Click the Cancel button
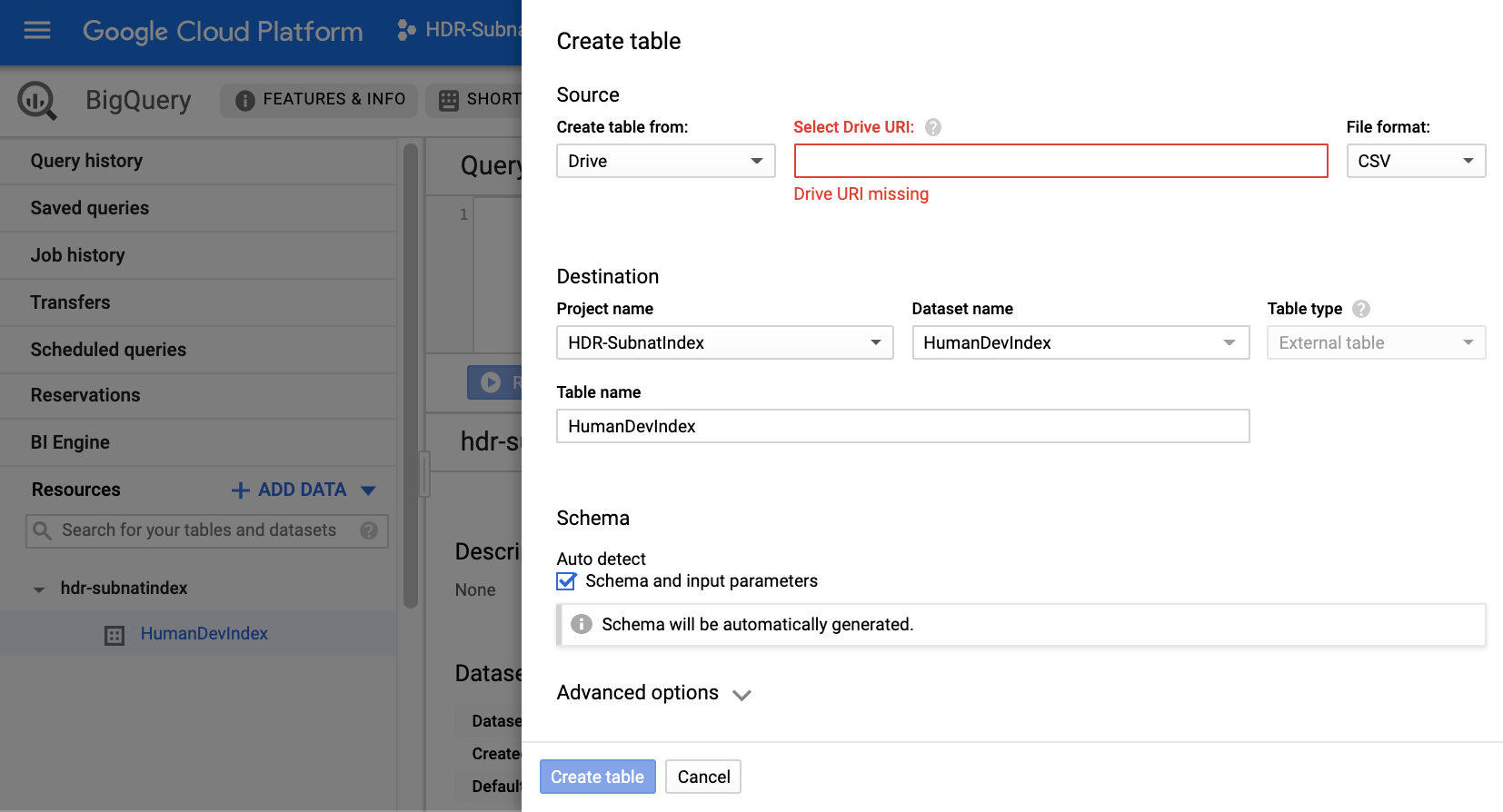The width and height of the screenshot is (1503, 812). [703, 777]
